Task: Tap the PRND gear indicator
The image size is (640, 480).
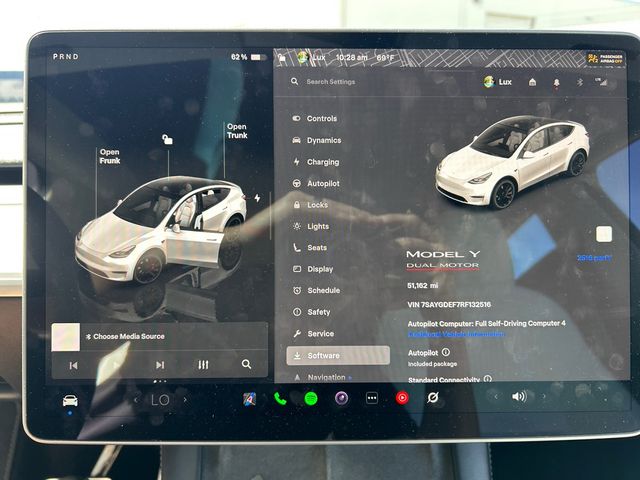Action: pyautogui.click(x=65, y=57)
